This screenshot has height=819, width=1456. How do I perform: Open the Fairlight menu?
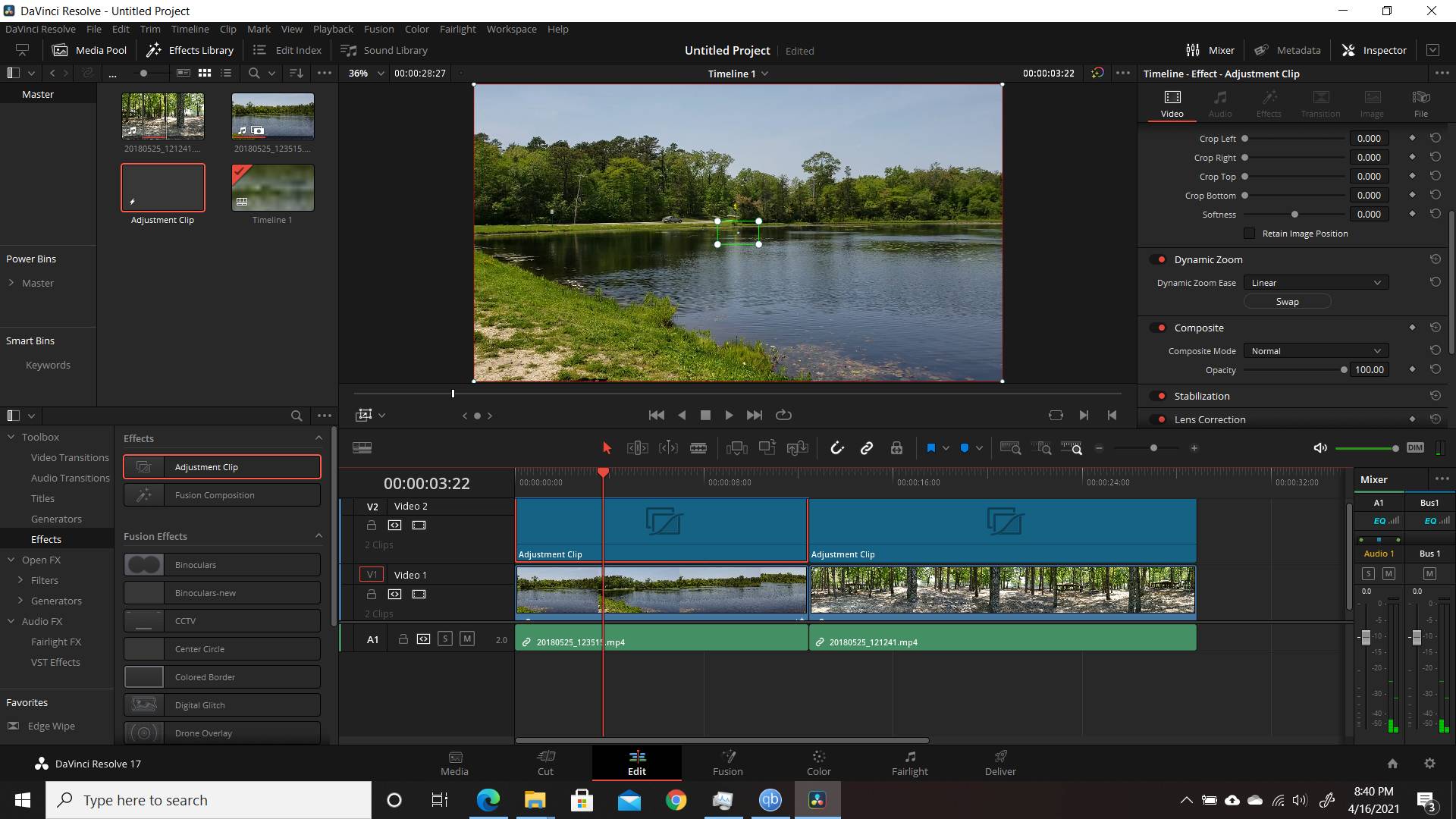[457, 29]
